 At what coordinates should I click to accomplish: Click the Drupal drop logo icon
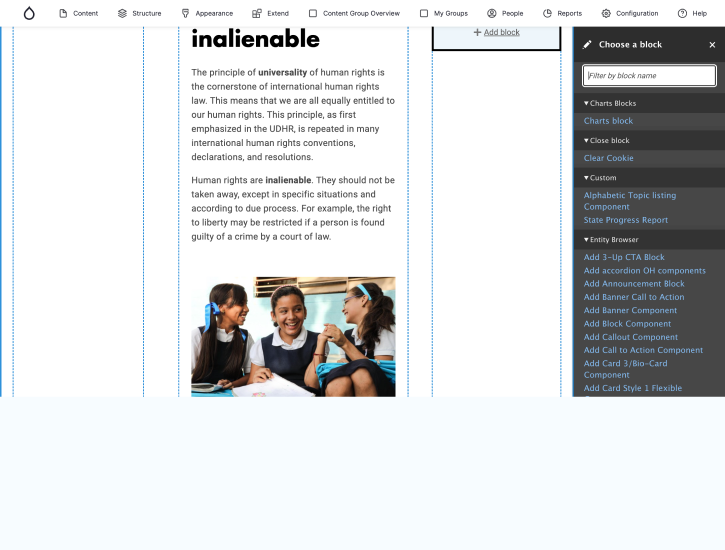tap(29, 13)
